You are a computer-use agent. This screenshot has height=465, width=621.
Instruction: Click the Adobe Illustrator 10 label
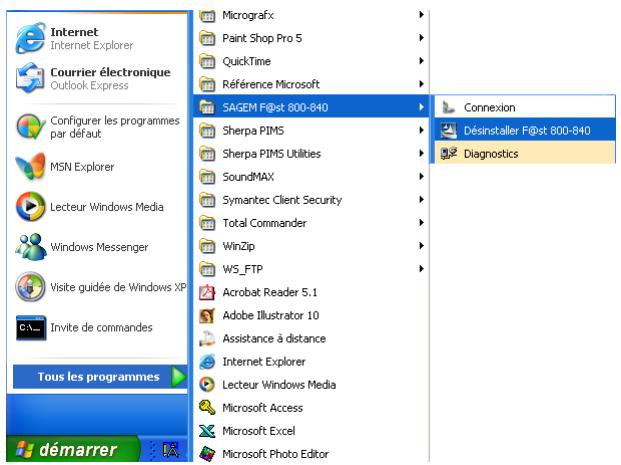click(x=270, y=316)
